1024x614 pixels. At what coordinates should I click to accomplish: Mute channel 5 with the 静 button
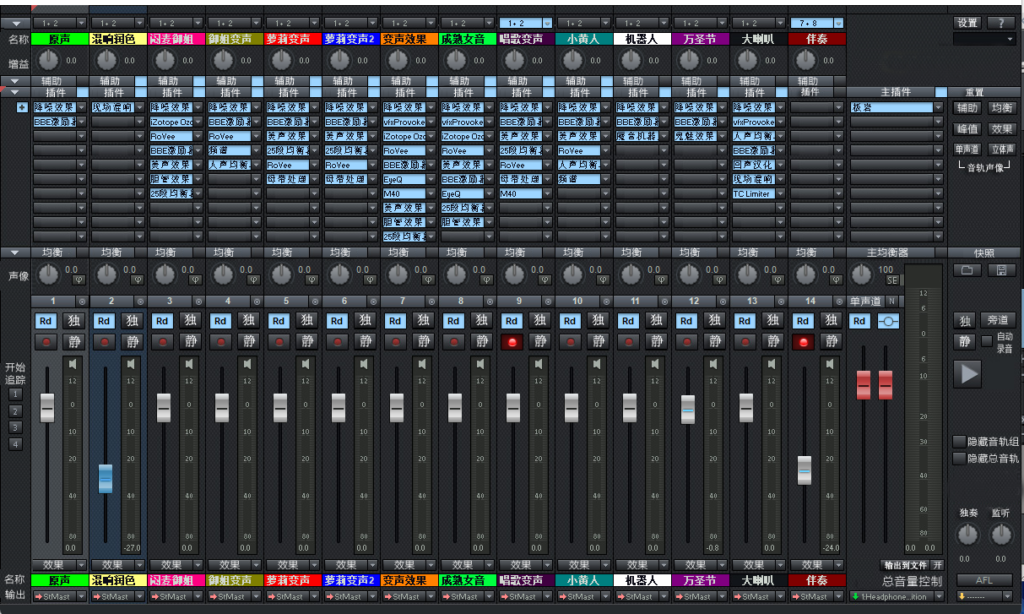(306, 342)
